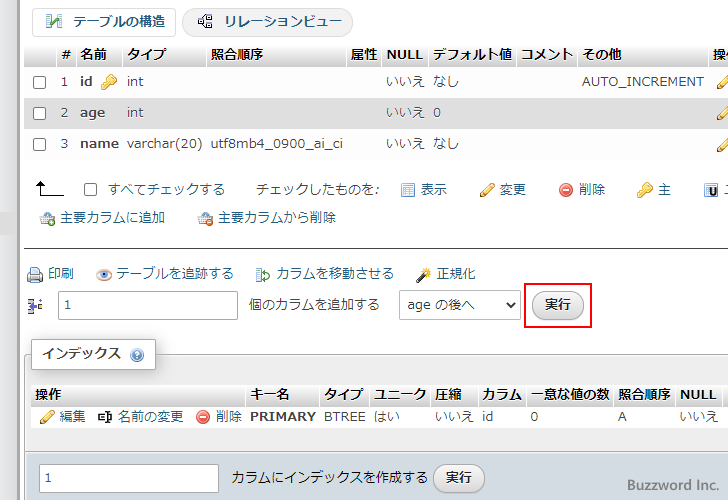This screenshot has height=500, width=728.
Task: Switch to リレーションビュー tab
Action: pos(267,22)
